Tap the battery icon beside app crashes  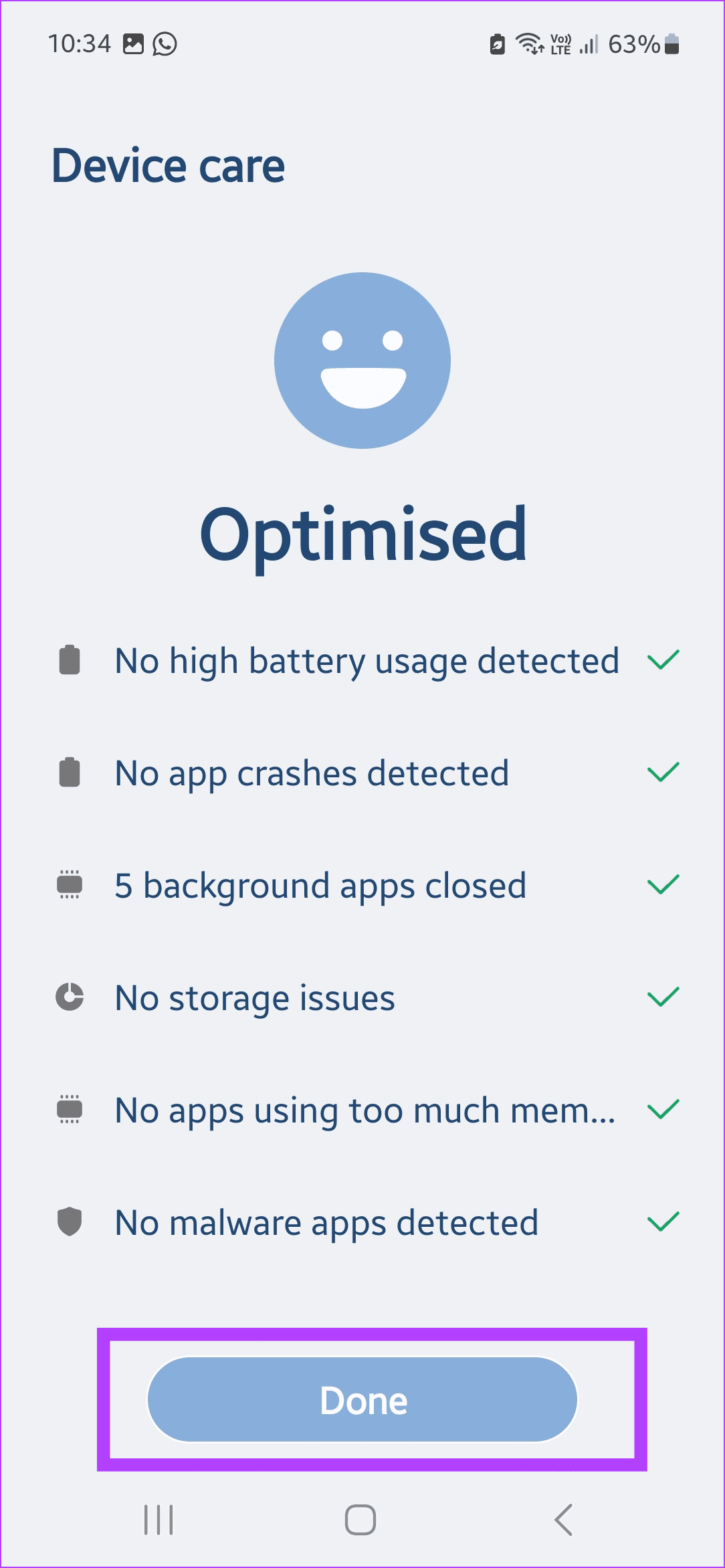point(70,773)
